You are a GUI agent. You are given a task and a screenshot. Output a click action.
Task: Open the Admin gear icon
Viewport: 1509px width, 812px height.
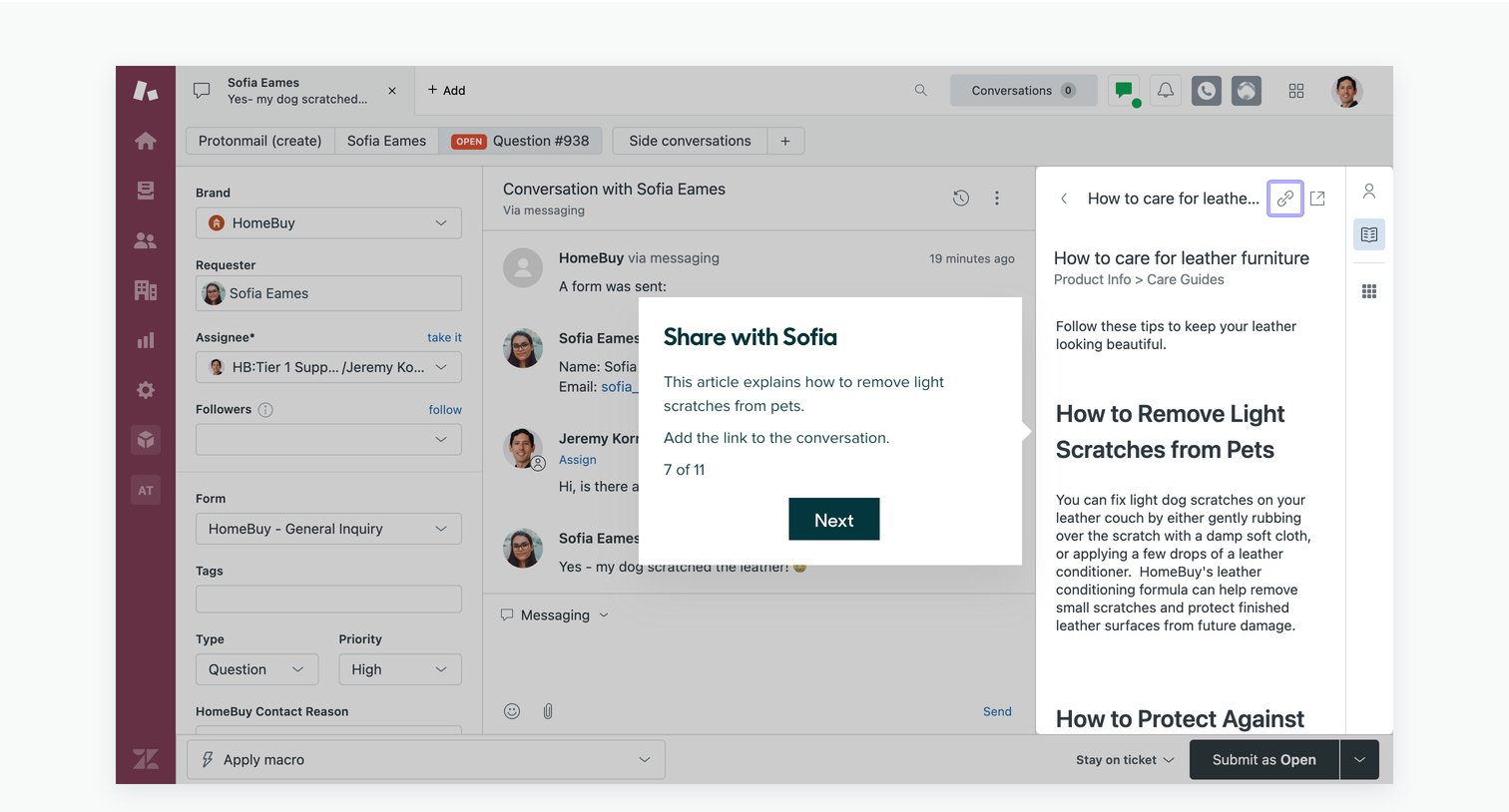tap(146, 390)
